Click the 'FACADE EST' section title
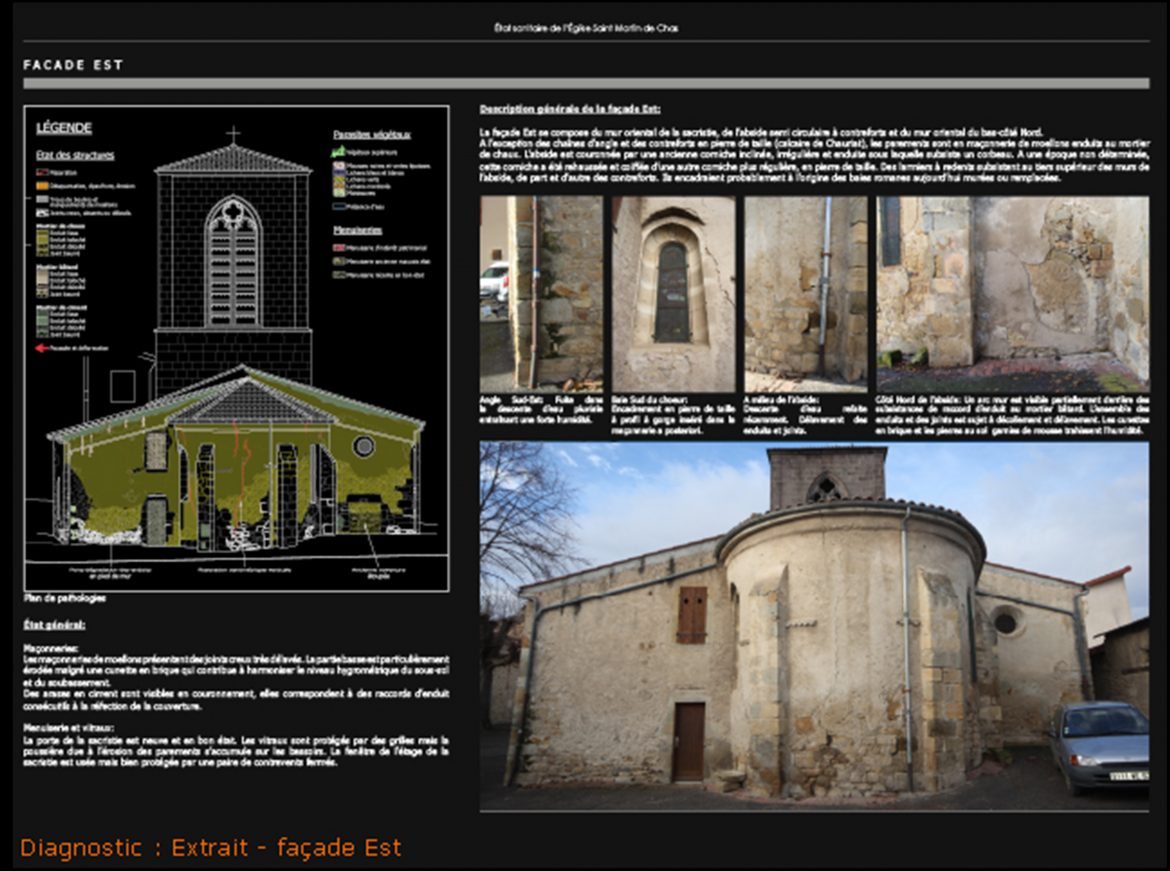 pyautogui.click(x=73, y=65)
